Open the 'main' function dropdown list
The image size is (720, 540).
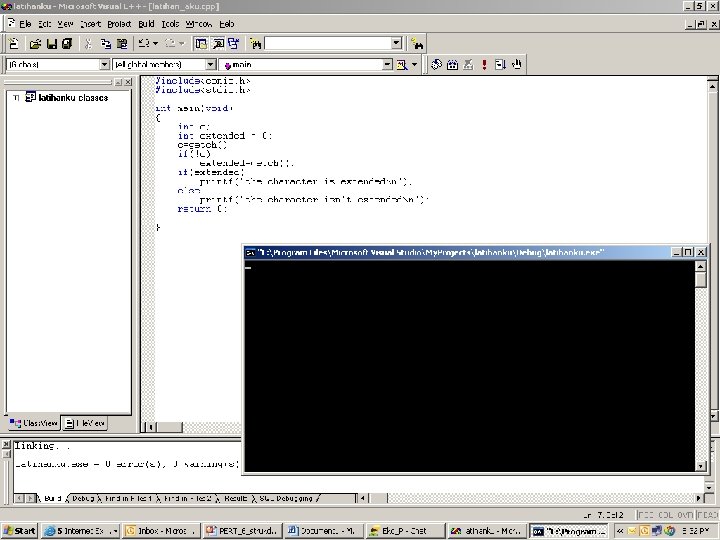pos(387,65)
